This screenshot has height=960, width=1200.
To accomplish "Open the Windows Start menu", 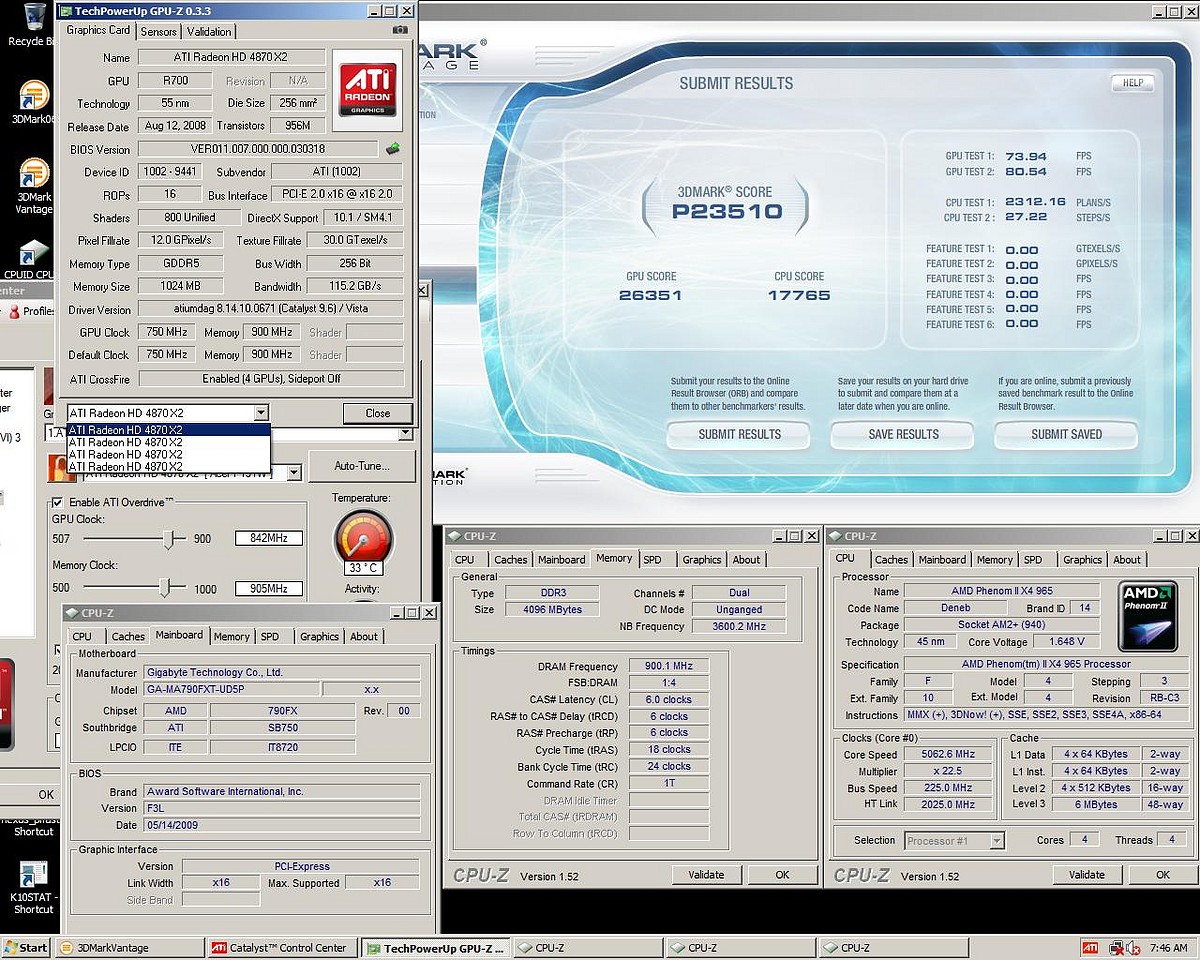I will point(27,948).
